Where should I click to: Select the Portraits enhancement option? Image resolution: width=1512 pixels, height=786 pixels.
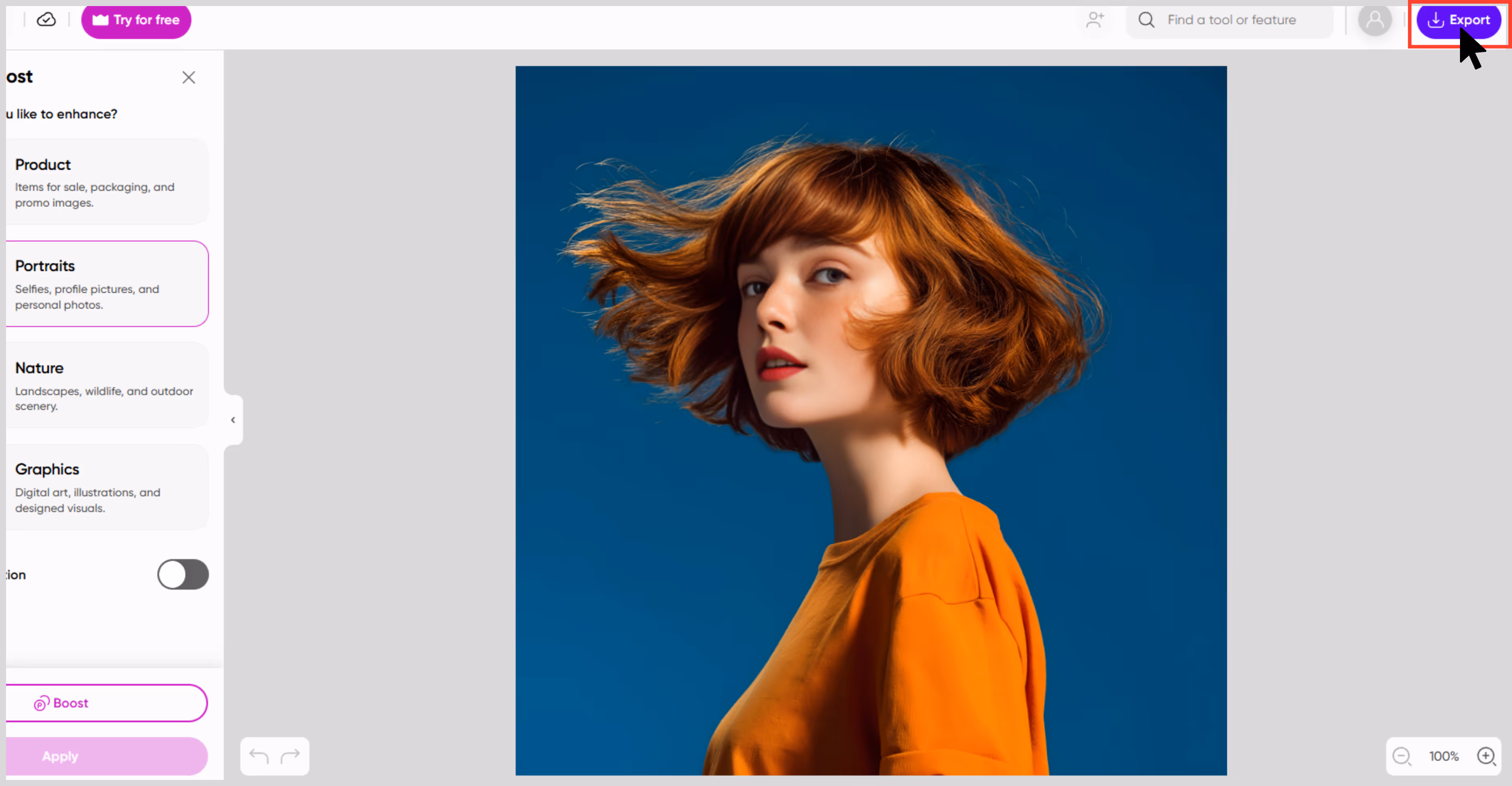(x=107, y=284)
